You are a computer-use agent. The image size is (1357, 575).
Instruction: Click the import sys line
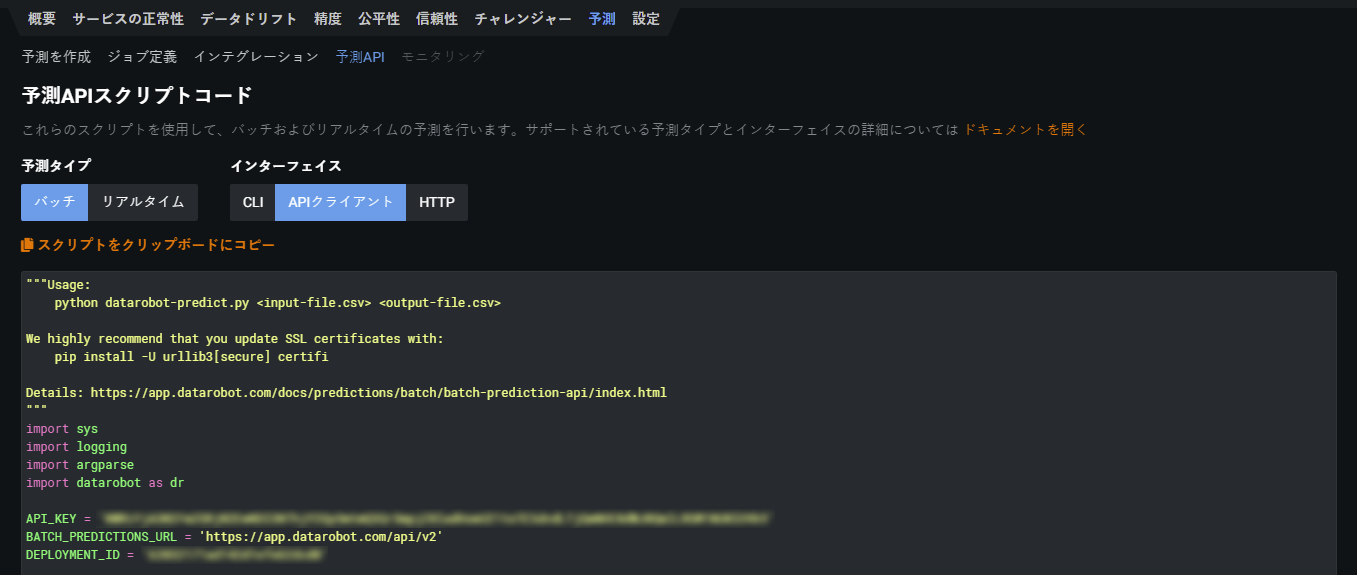[x=62, y=428]
